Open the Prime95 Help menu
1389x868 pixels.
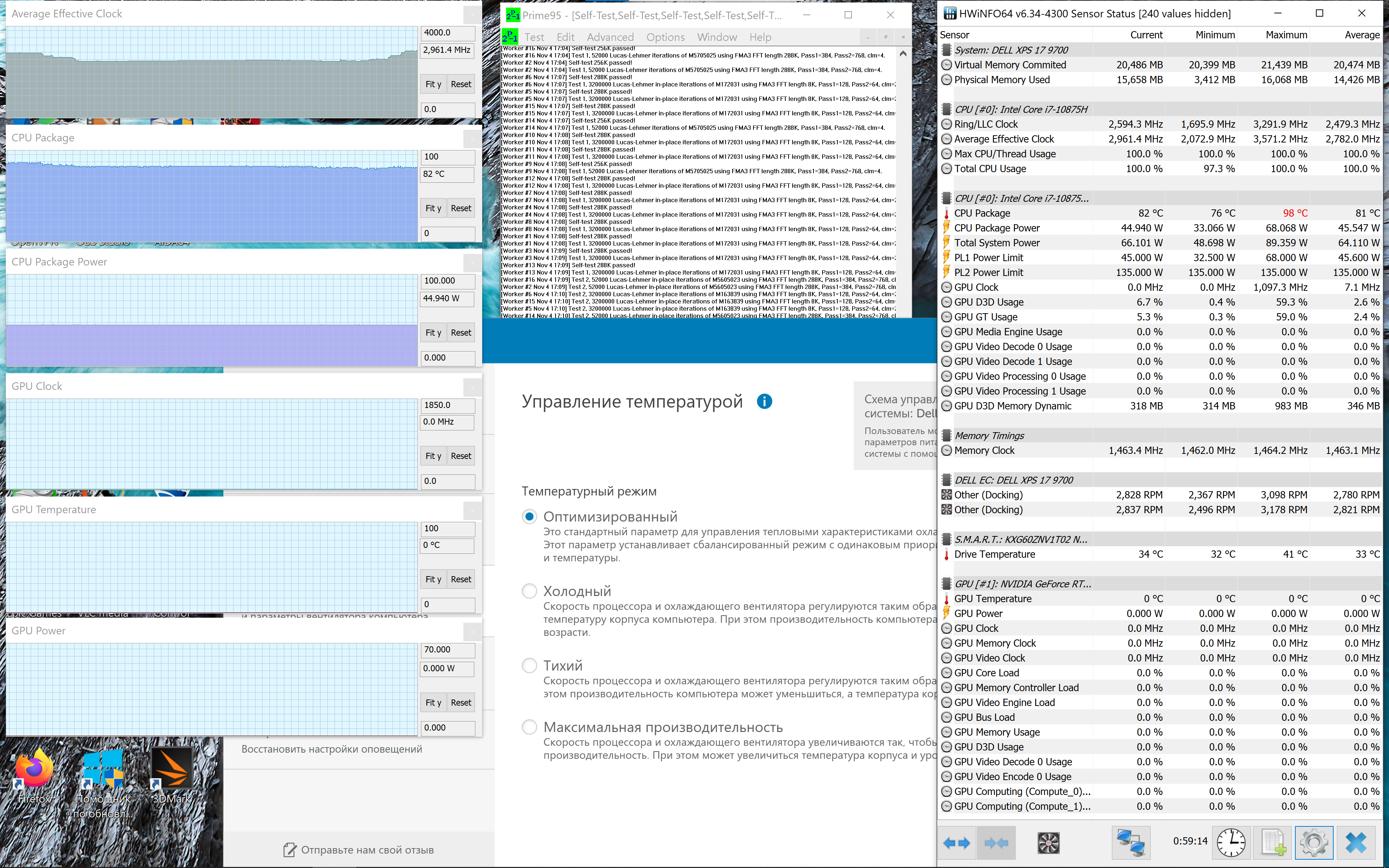coord(760,37)
